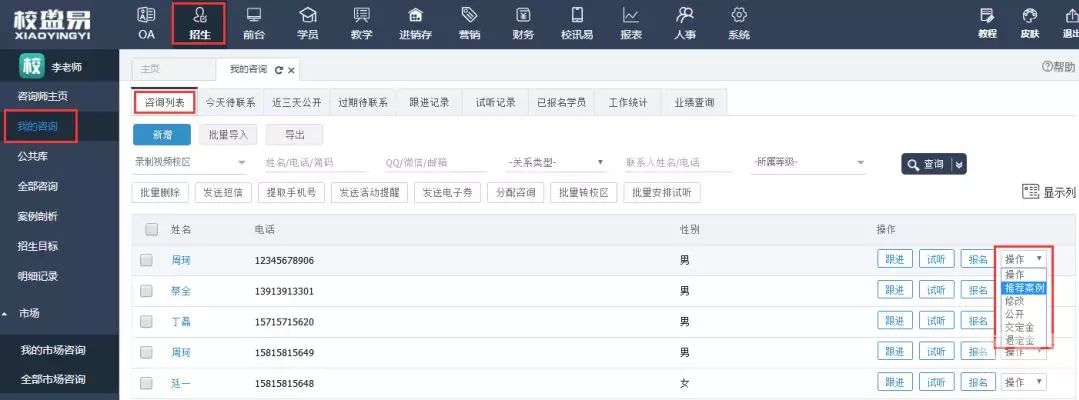
Task: Open the 报表 reports module
Action: [x=630, y=24]
